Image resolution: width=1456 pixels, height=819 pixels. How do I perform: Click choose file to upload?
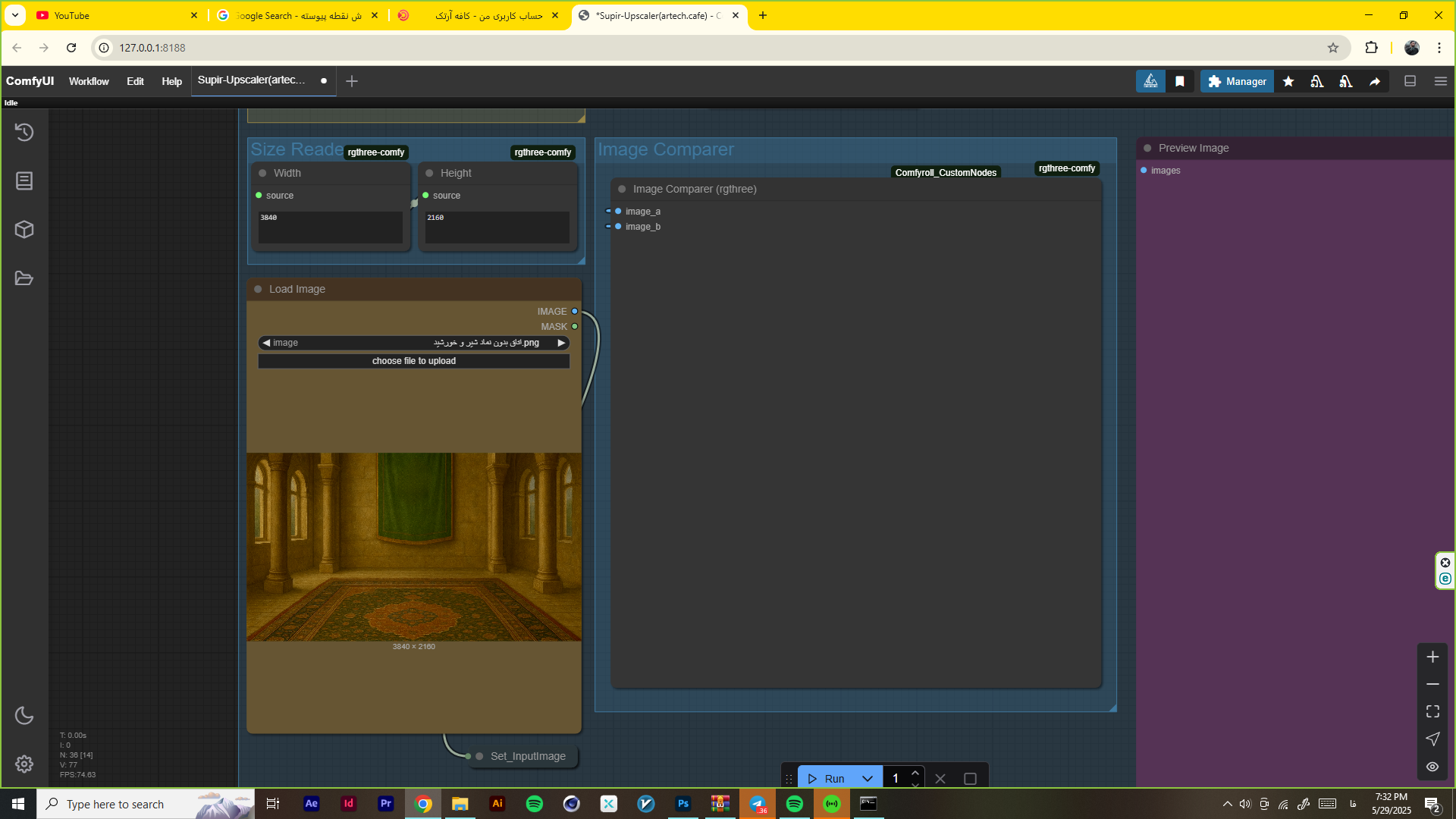tap(413, 361)
